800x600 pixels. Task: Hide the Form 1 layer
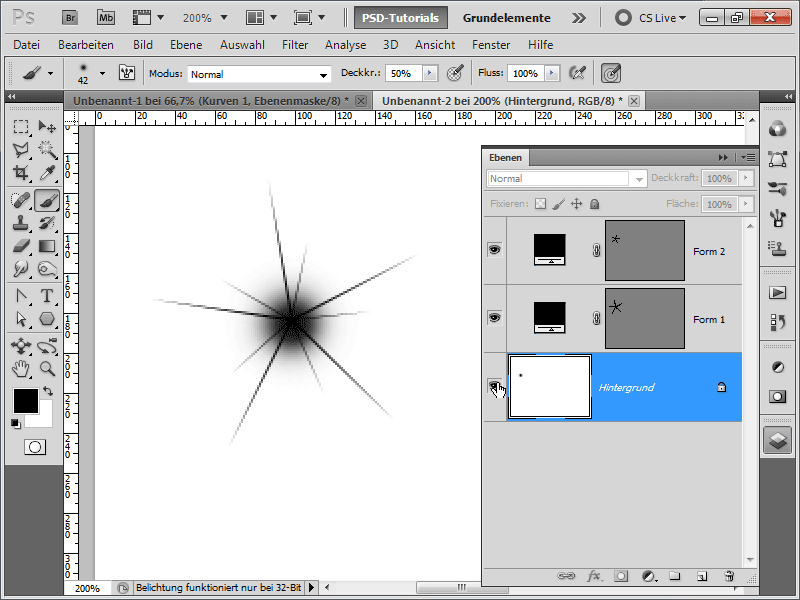click(494, 317)
